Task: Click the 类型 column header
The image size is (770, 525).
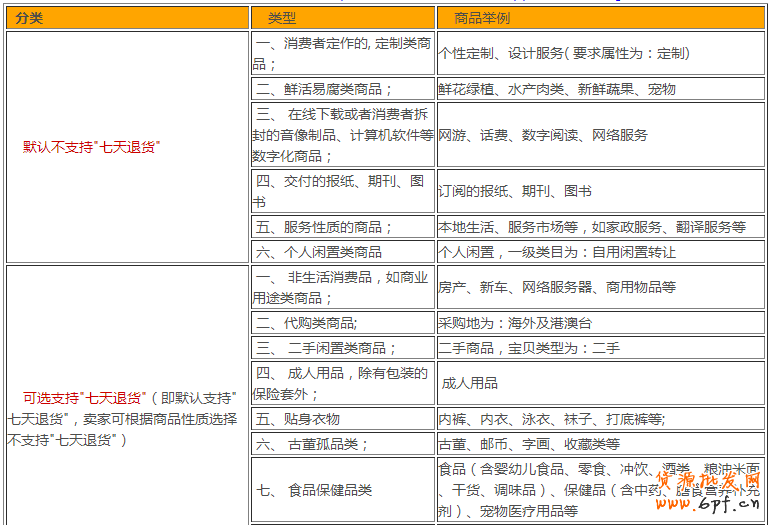Action: pos(342,18)
